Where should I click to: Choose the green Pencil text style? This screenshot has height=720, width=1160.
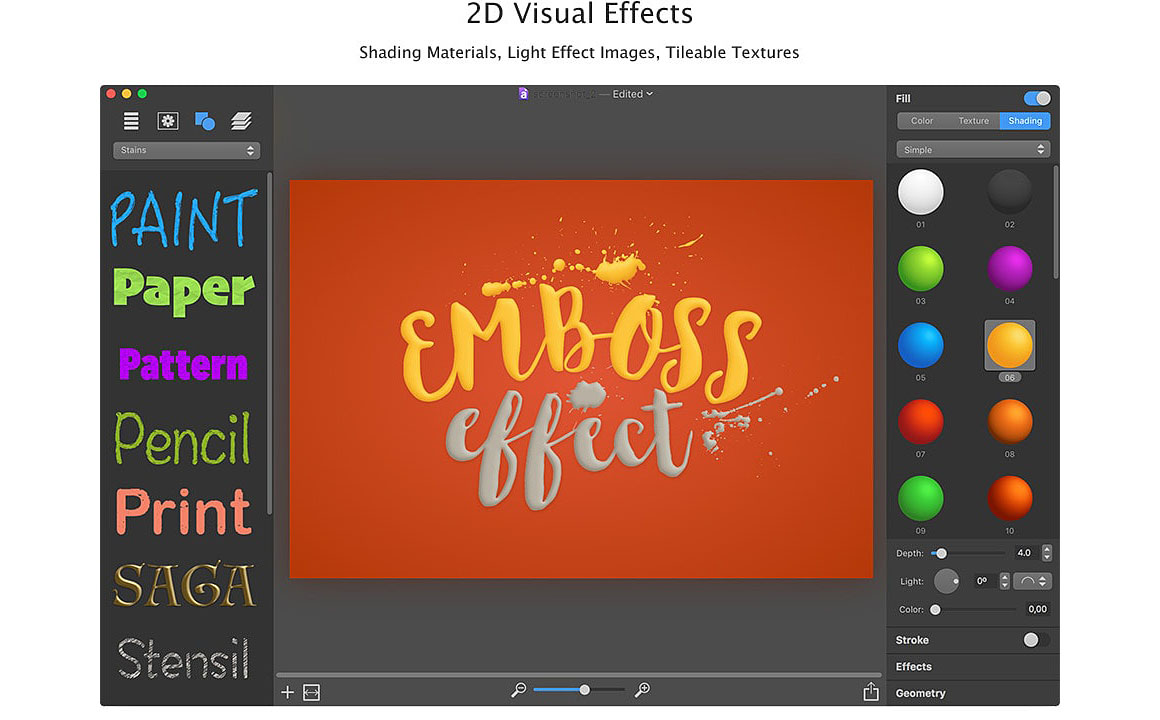click(x=183, y=438)
